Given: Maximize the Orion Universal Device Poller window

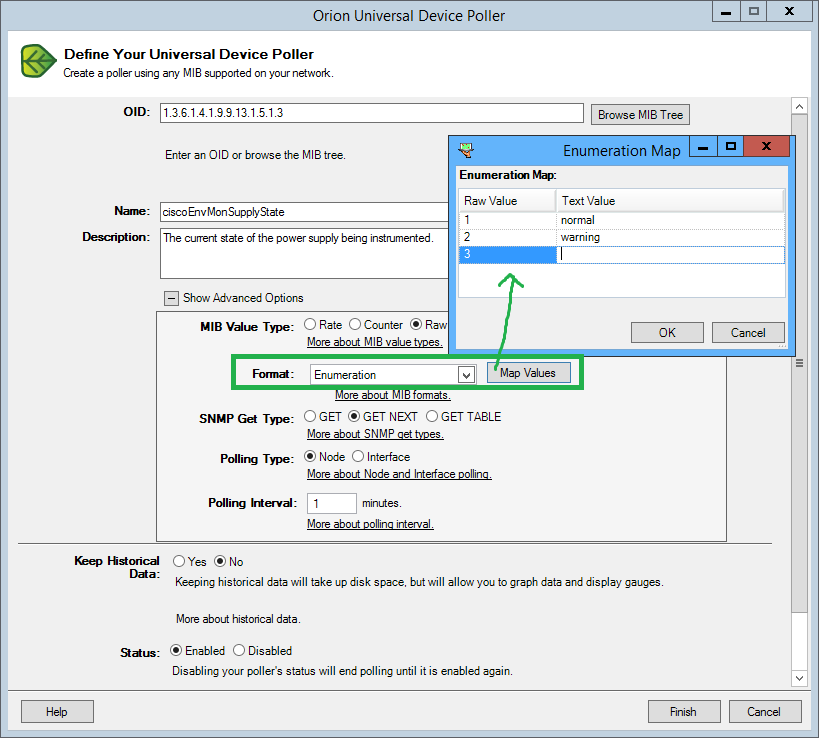Looking at the screenshot, I should (754, 11).
